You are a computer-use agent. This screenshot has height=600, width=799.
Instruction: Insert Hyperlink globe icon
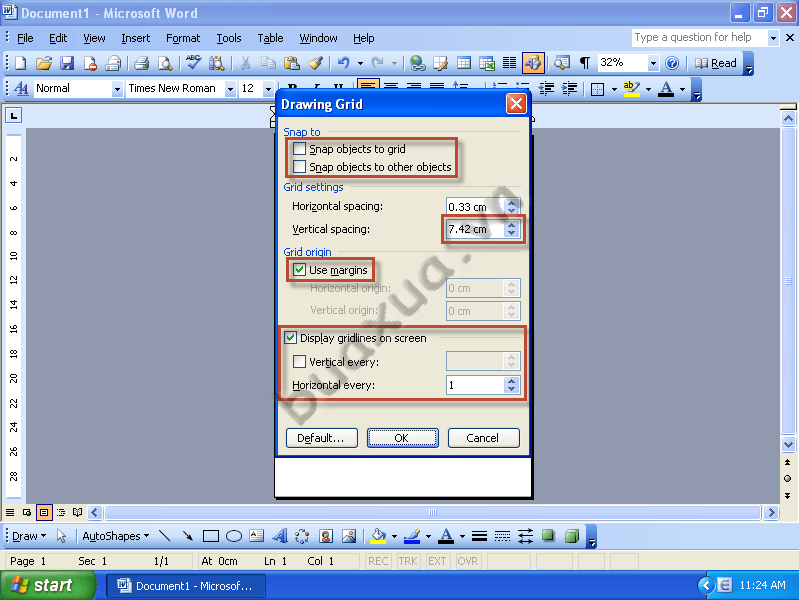[417, 63]
